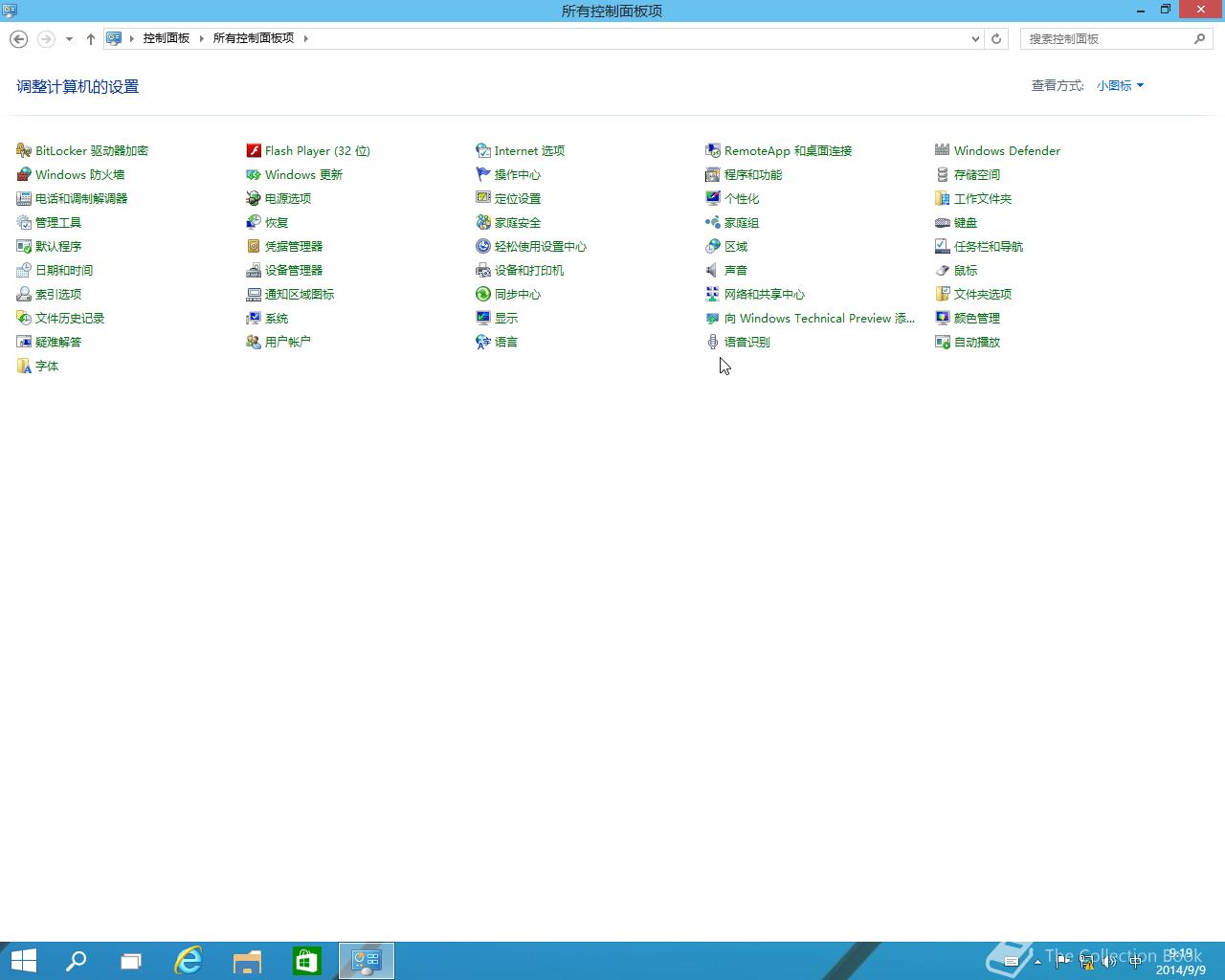The width and height of the screenshot is (1225, 980).
Task: Open the 文件夹选项 link
Action: coord(983,294)
